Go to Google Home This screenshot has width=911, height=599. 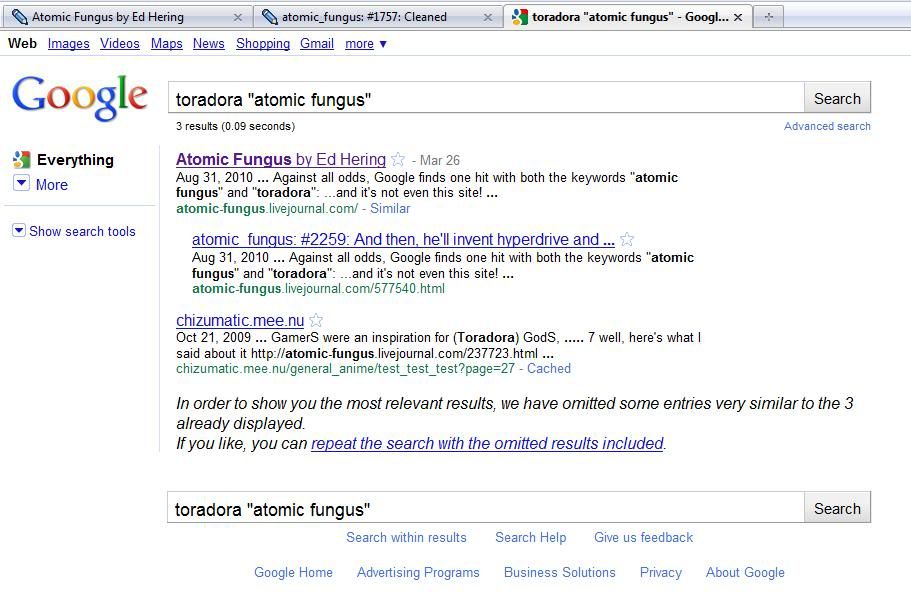point(293,572)
